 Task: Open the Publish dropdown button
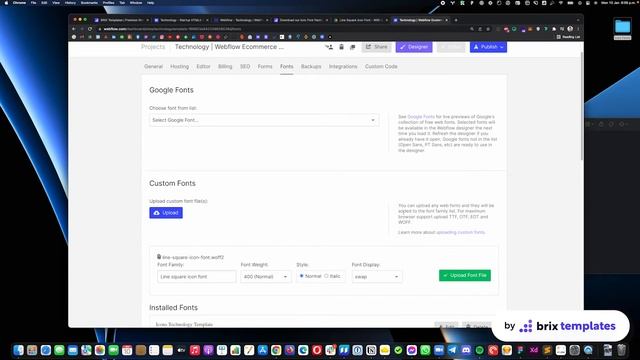coord(488,47)
